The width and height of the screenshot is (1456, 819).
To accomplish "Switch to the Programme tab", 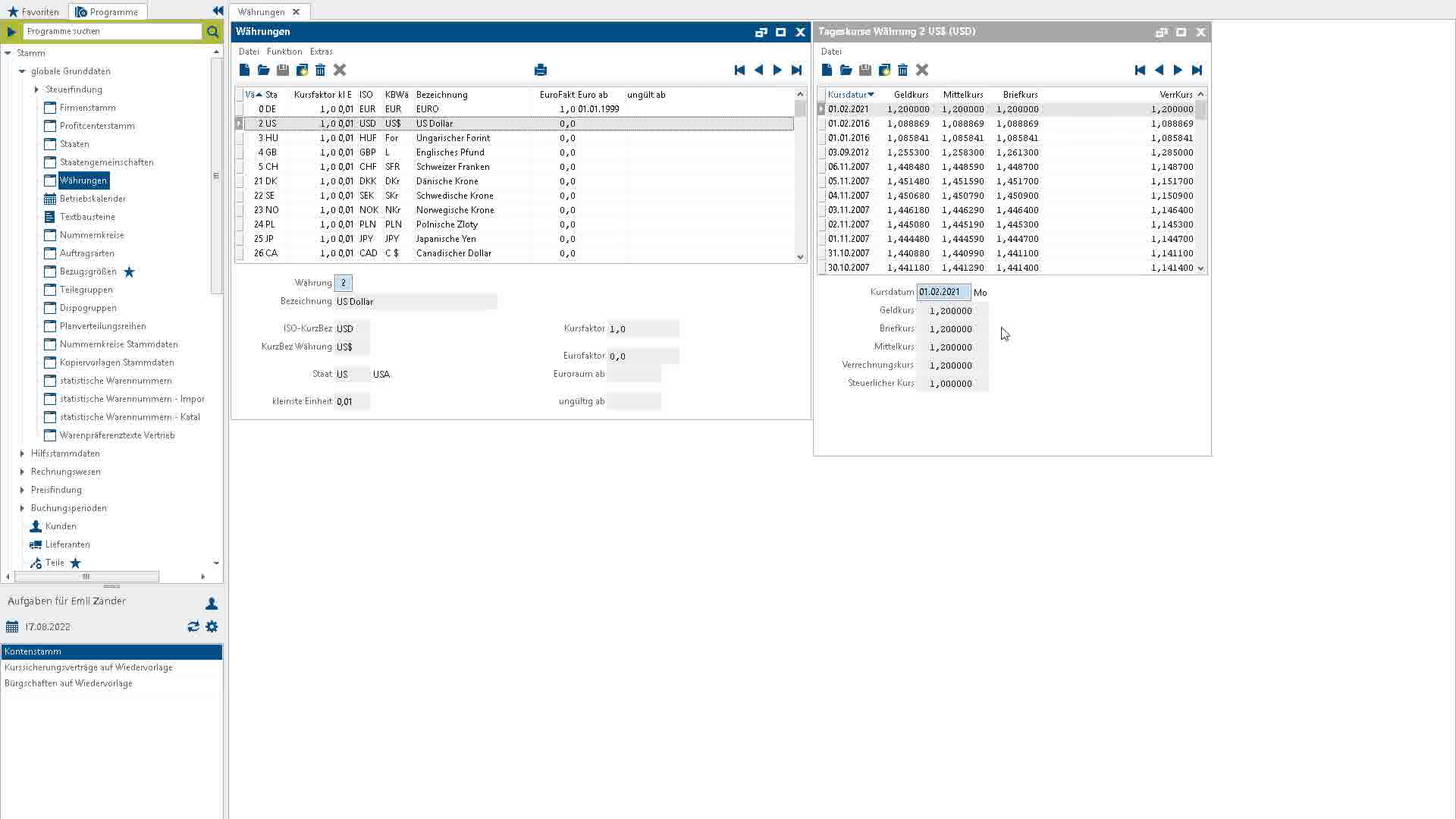I will click(107, 11).
